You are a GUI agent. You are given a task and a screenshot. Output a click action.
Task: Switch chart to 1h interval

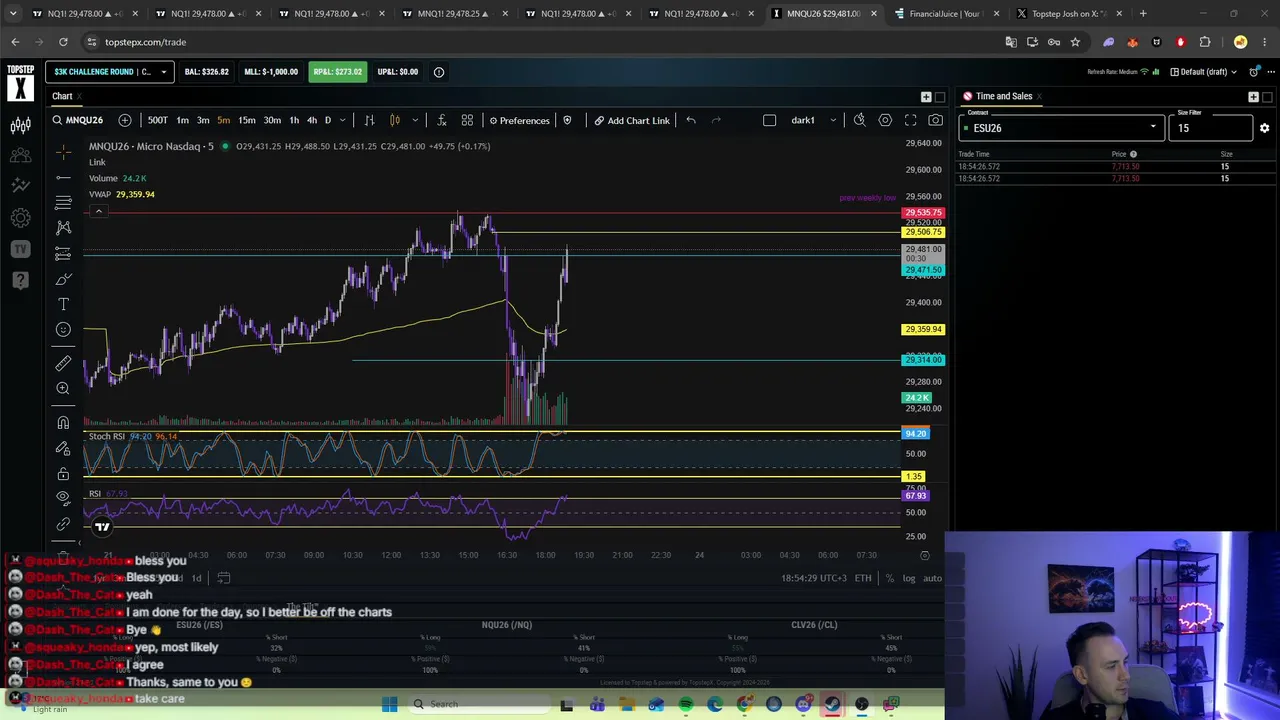[x=294, y=120]
